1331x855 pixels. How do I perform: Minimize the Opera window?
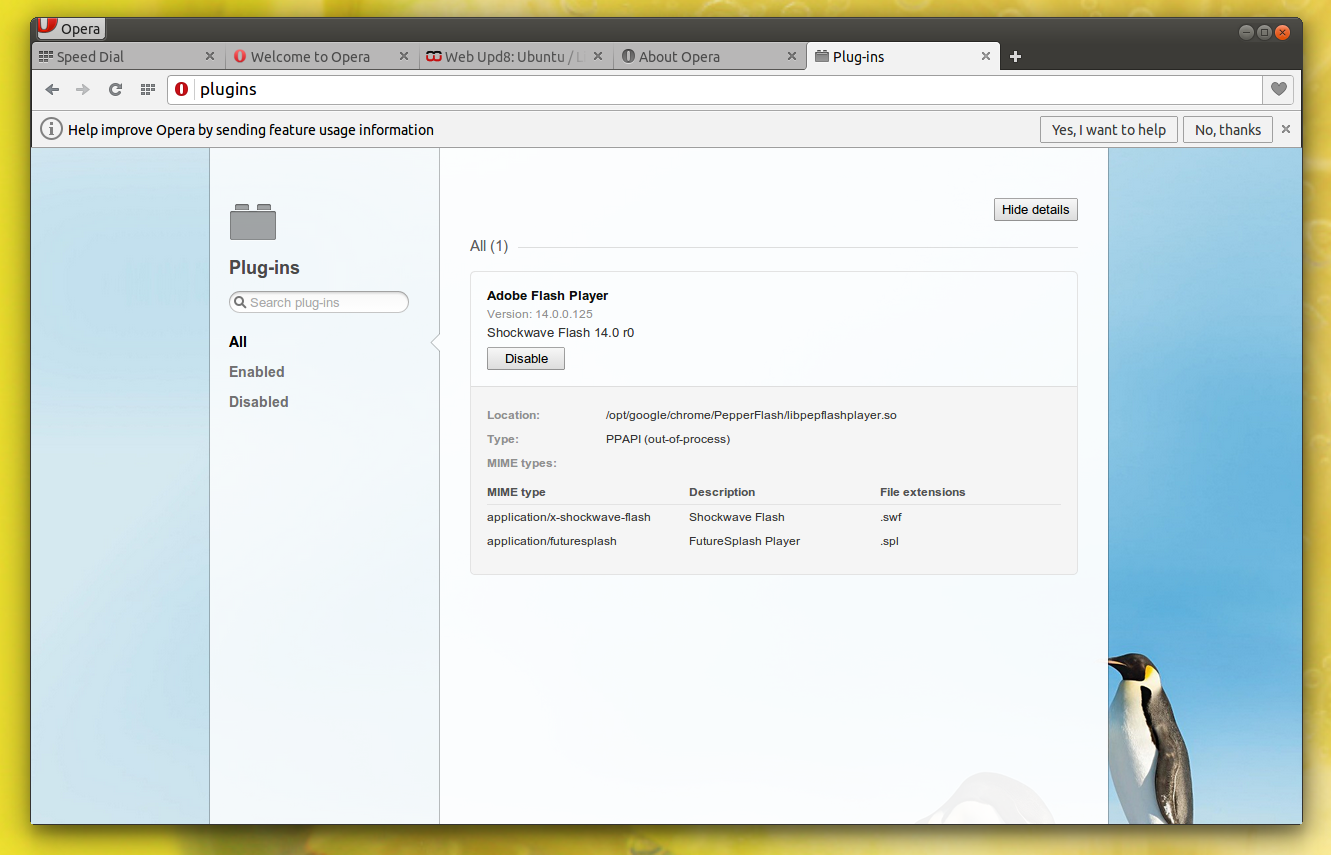1247,32
